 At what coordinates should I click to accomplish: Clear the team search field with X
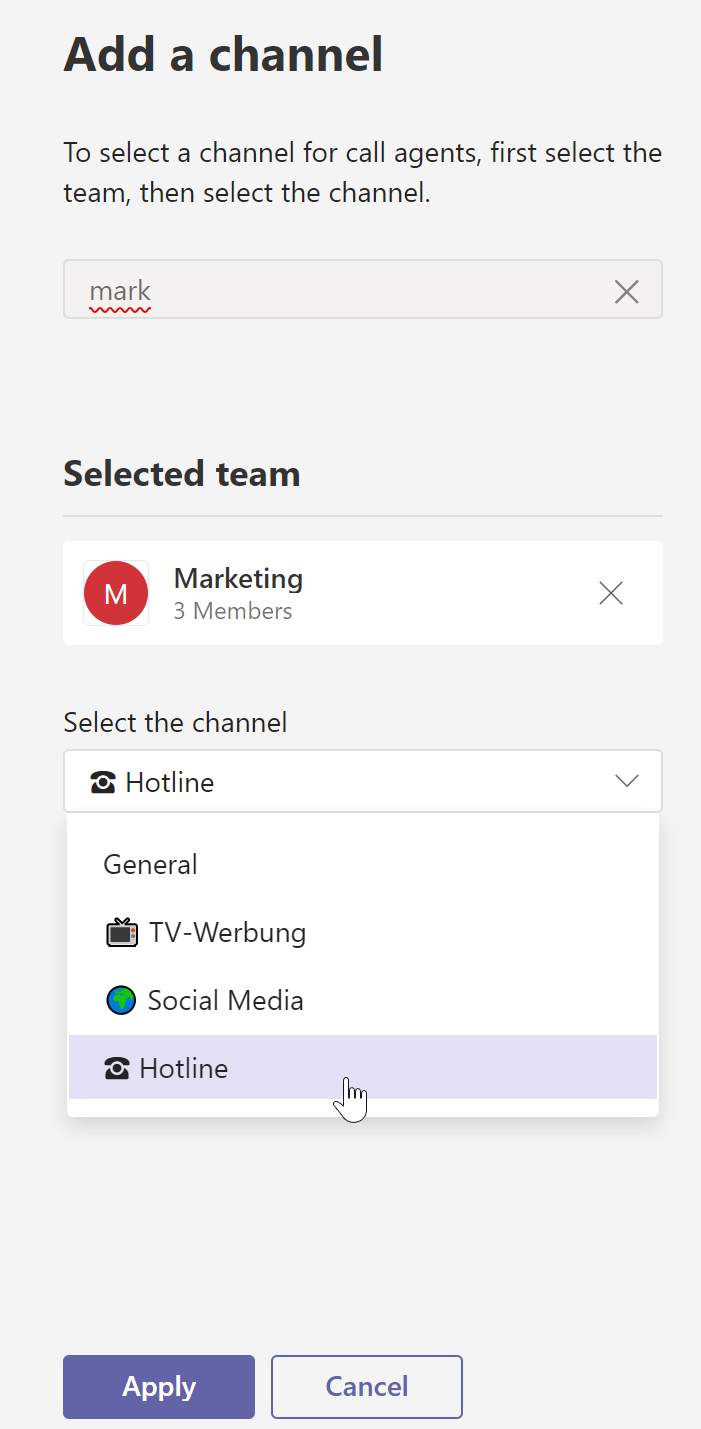(x=626, y=292)
